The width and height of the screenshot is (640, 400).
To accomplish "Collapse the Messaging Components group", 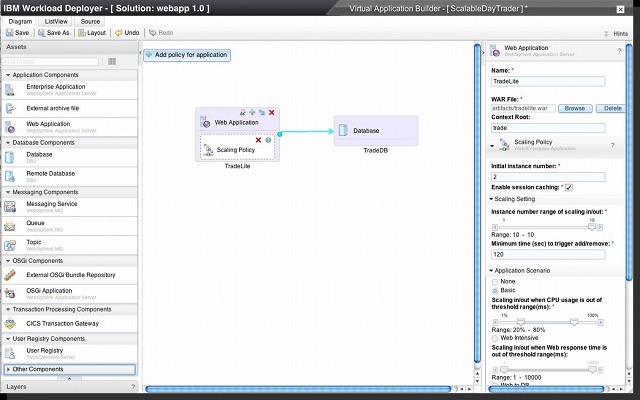I will 8,192.
